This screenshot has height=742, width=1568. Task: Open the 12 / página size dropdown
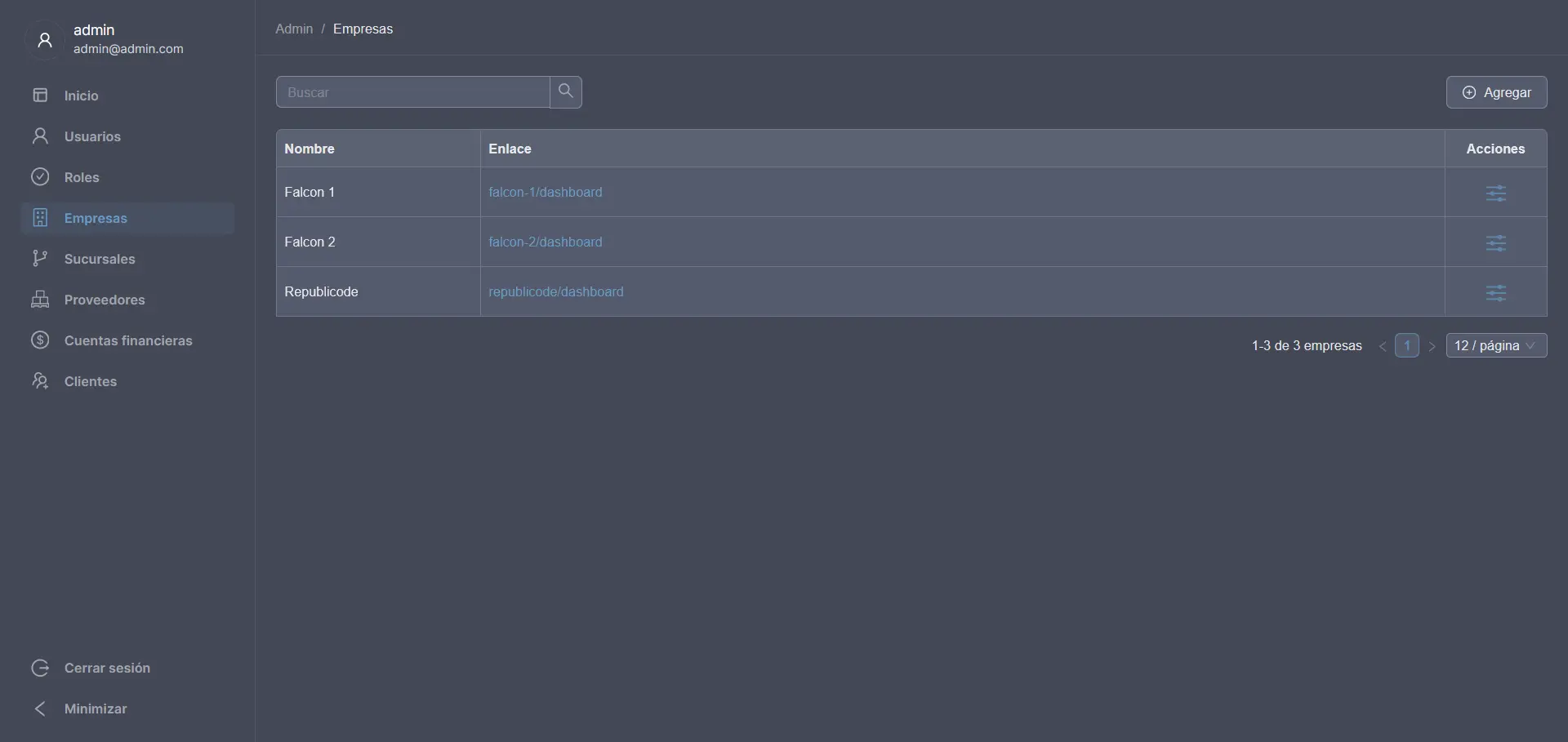1496,345
